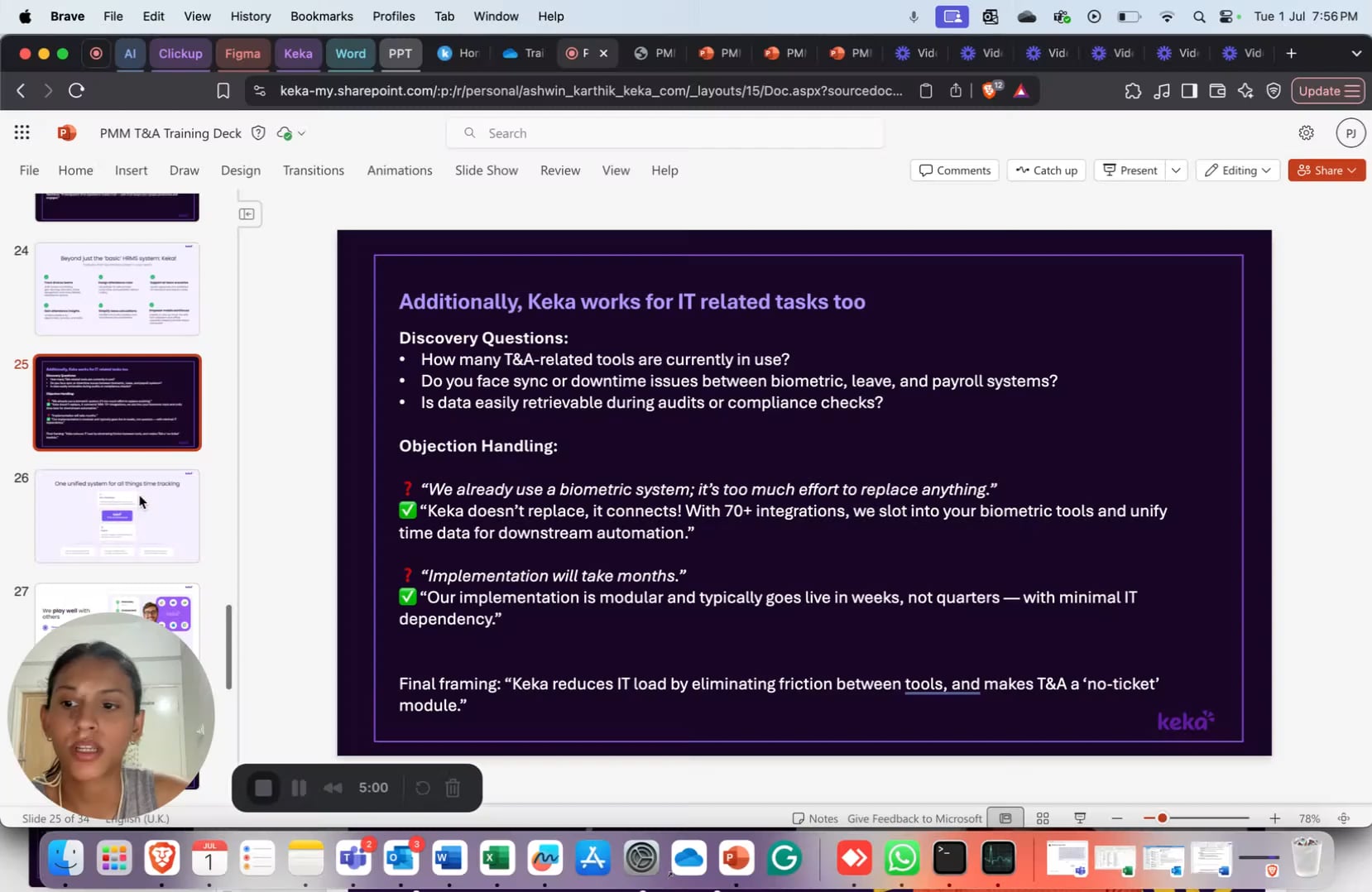Select slide 26 thumbnail
The width and height of the screenshot is (1372, 892).
tap(117, 516)
